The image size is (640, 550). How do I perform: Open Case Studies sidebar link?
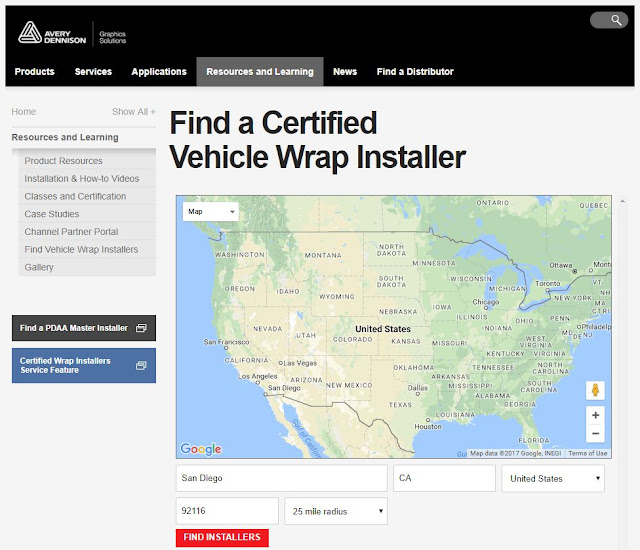tap(52, 214)
